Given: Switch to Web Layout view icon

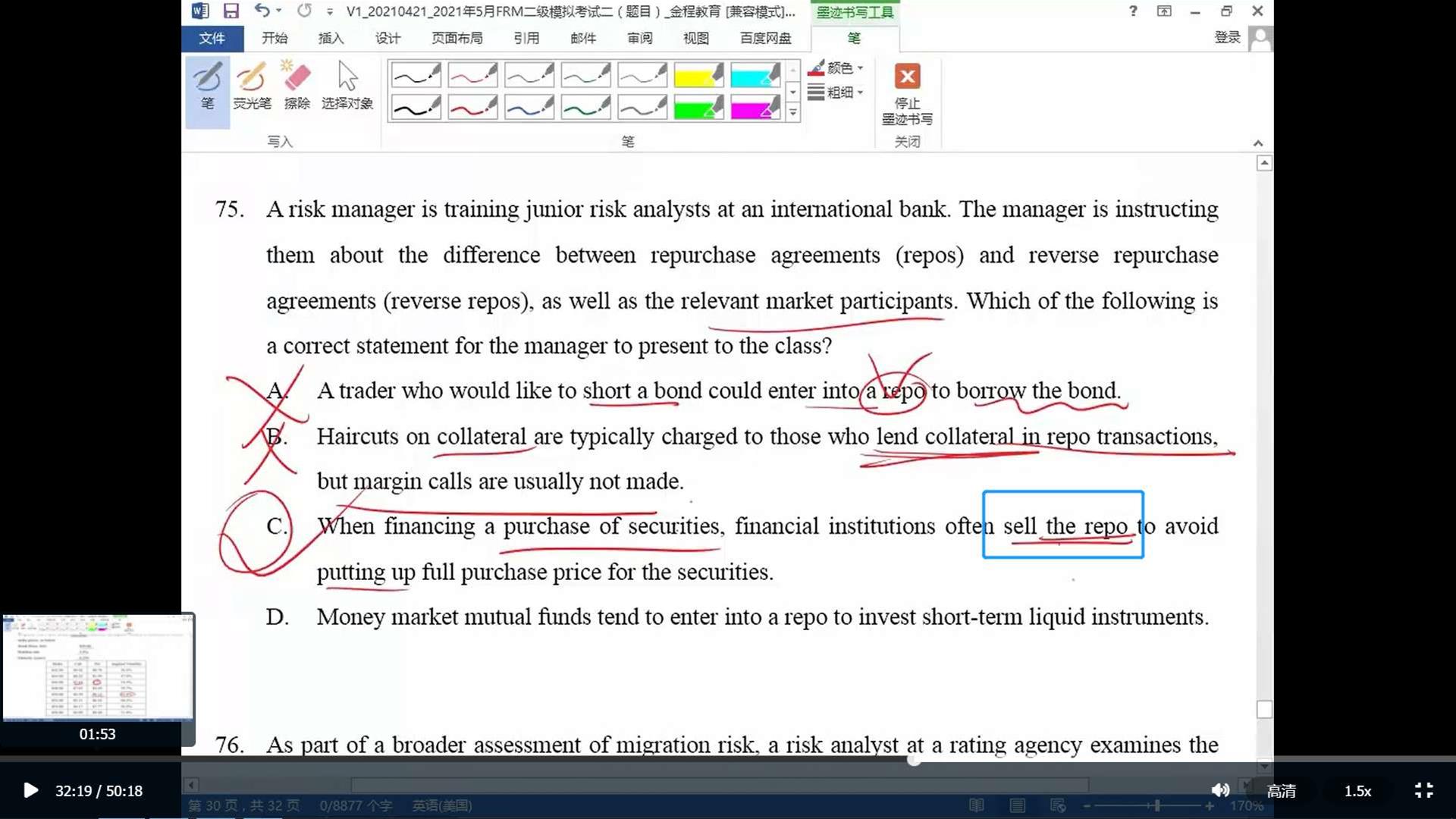Looking at the screenshot, I should tap(1058, 805).
